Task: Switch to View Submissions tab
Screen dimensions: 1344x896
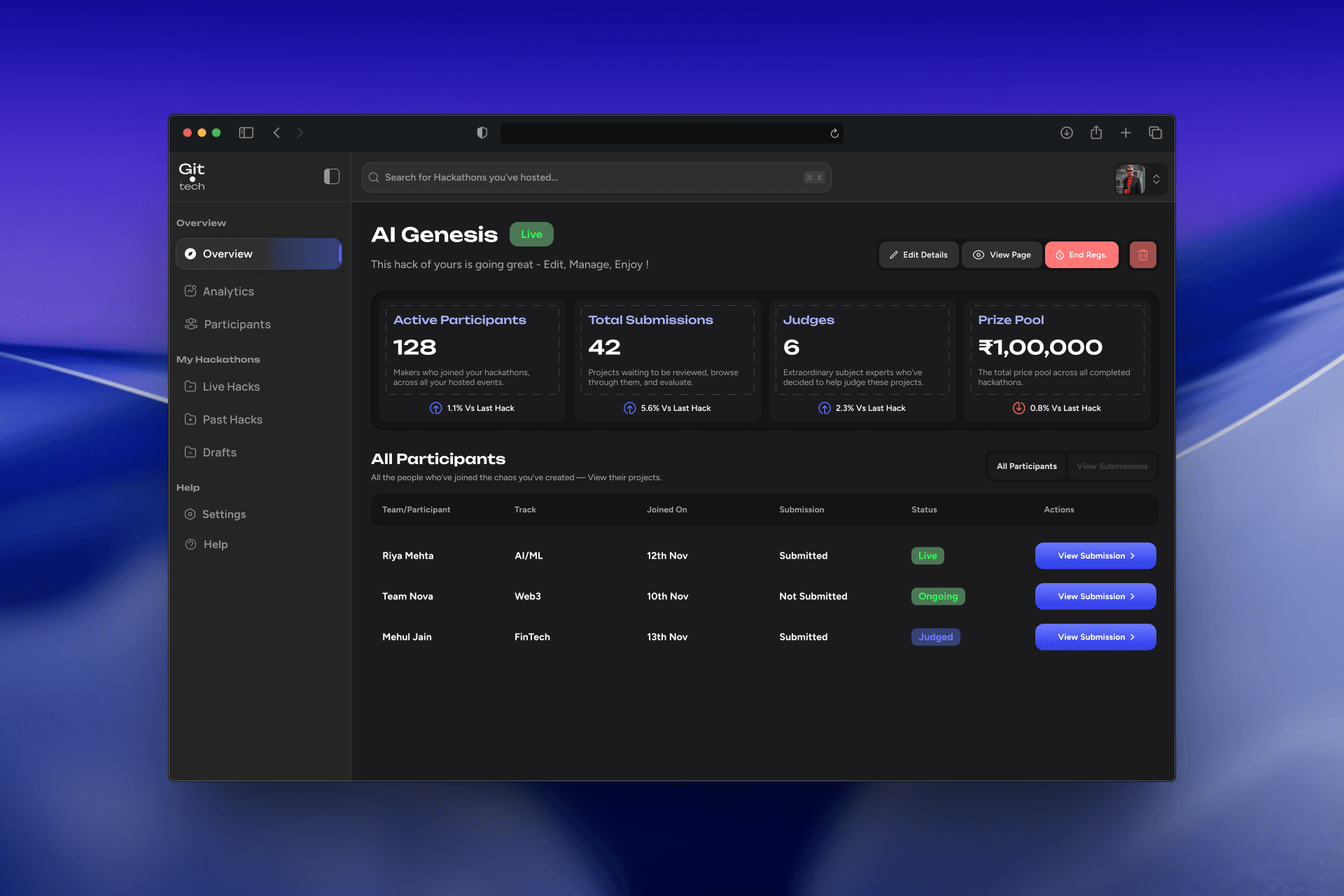Action: pos(1112,466)
